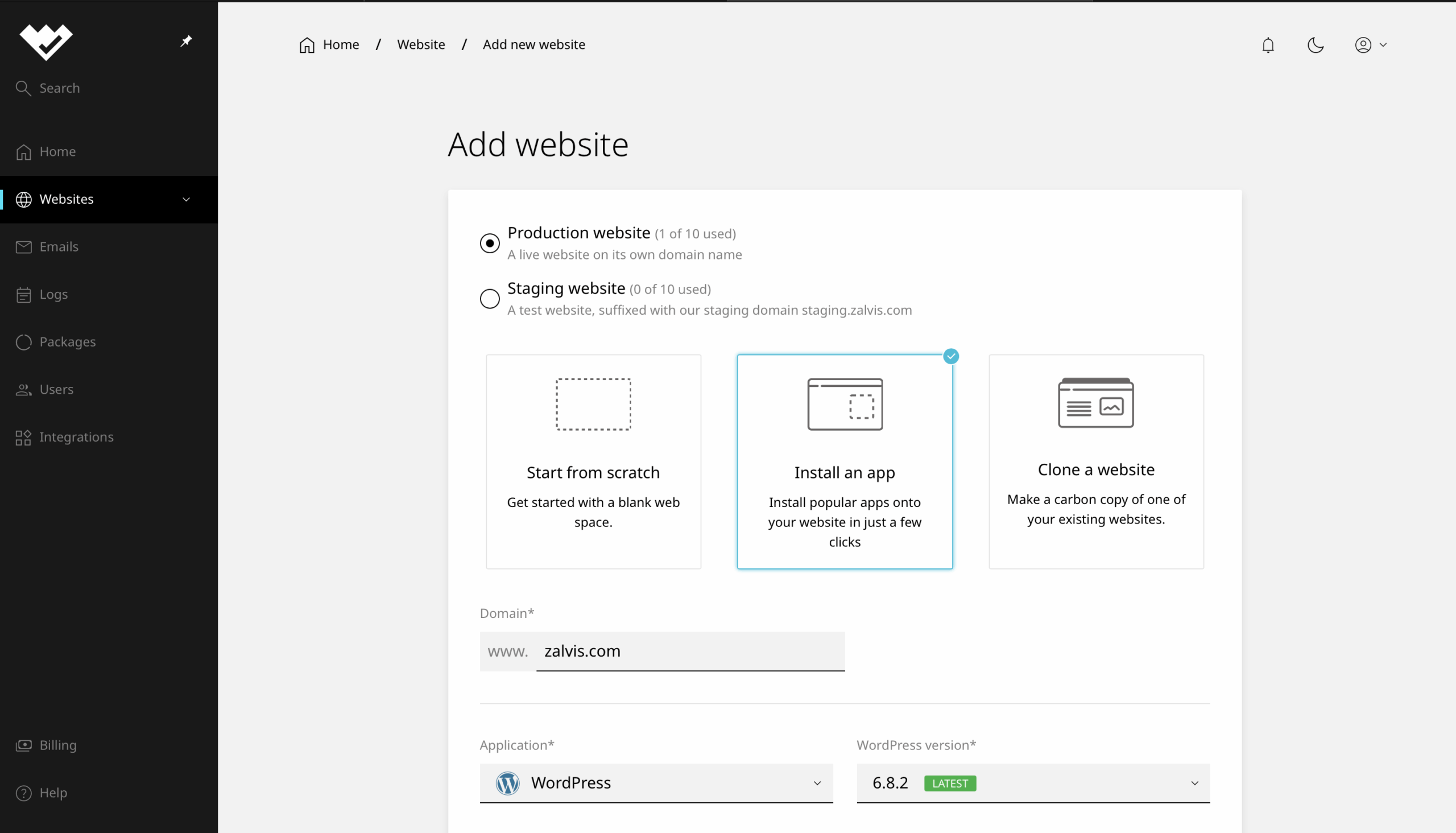The image size is (1456, 833).
Task: Click the logo in the sidebar
Action: click(x=45, y=42)
